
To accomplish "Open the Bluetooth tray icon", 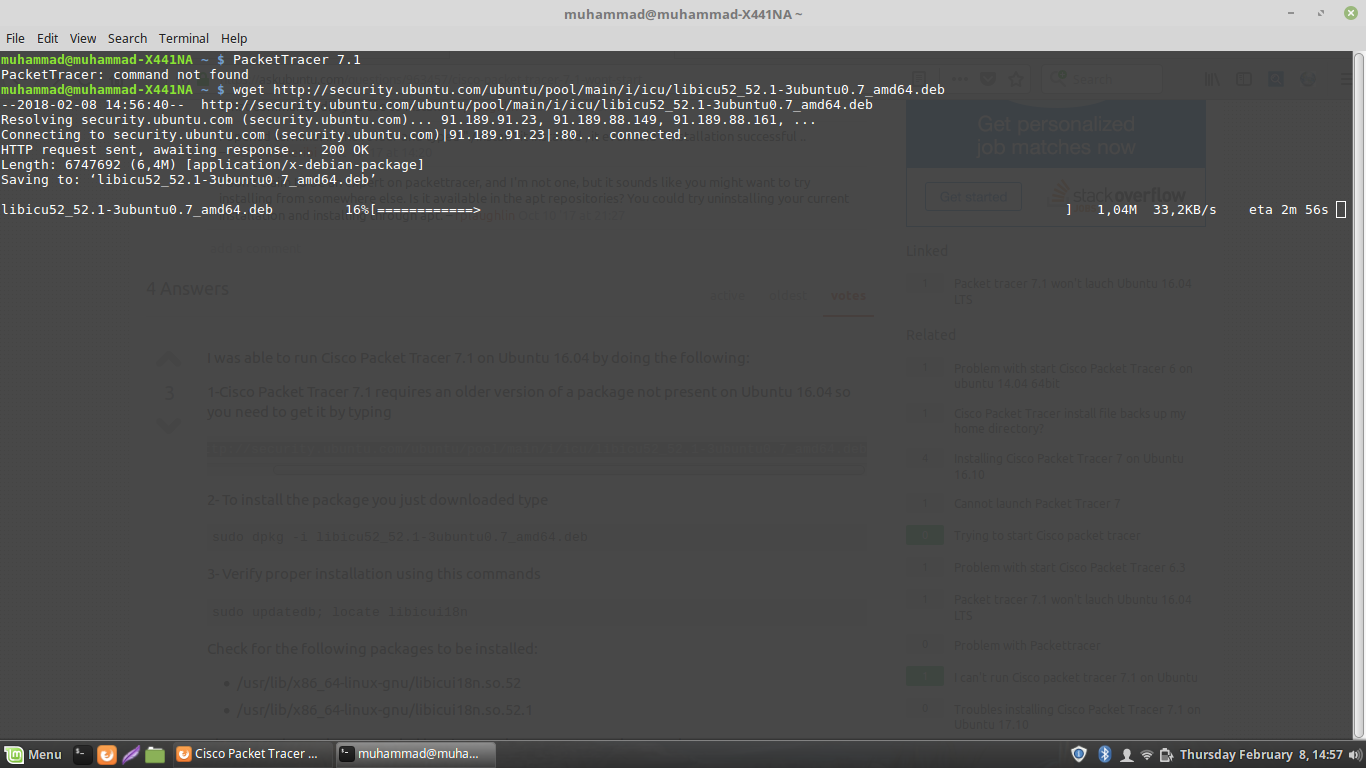I will point(1105,754).
